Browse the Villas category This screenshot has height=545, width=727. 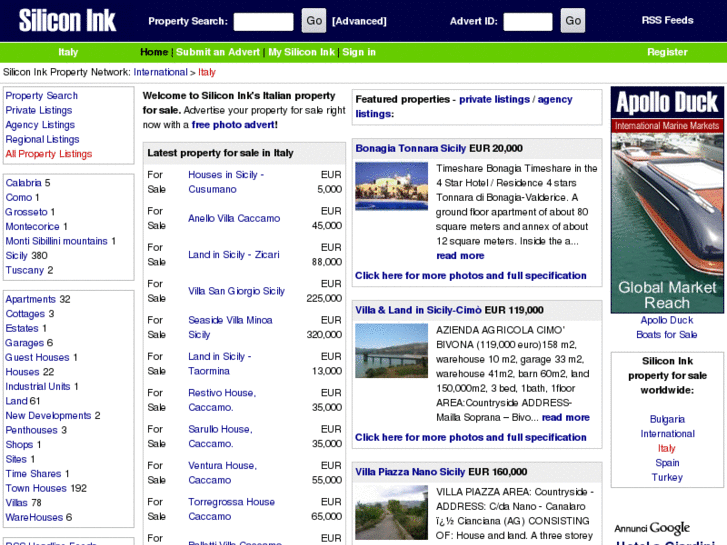[17, 503]
